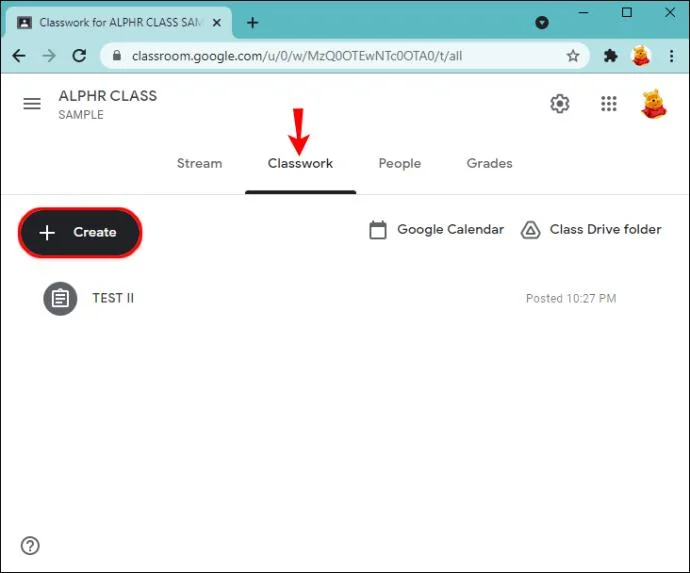
Task: Click the SAMPLE section subtitle
Action: coord(81,115)
